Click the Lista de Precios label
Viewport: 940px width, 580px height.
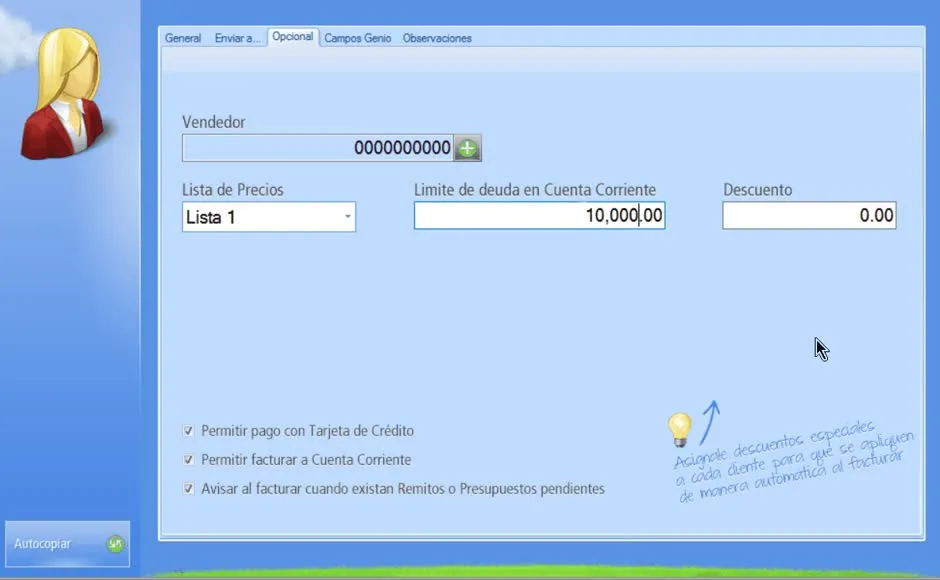[x=233, y=190]
